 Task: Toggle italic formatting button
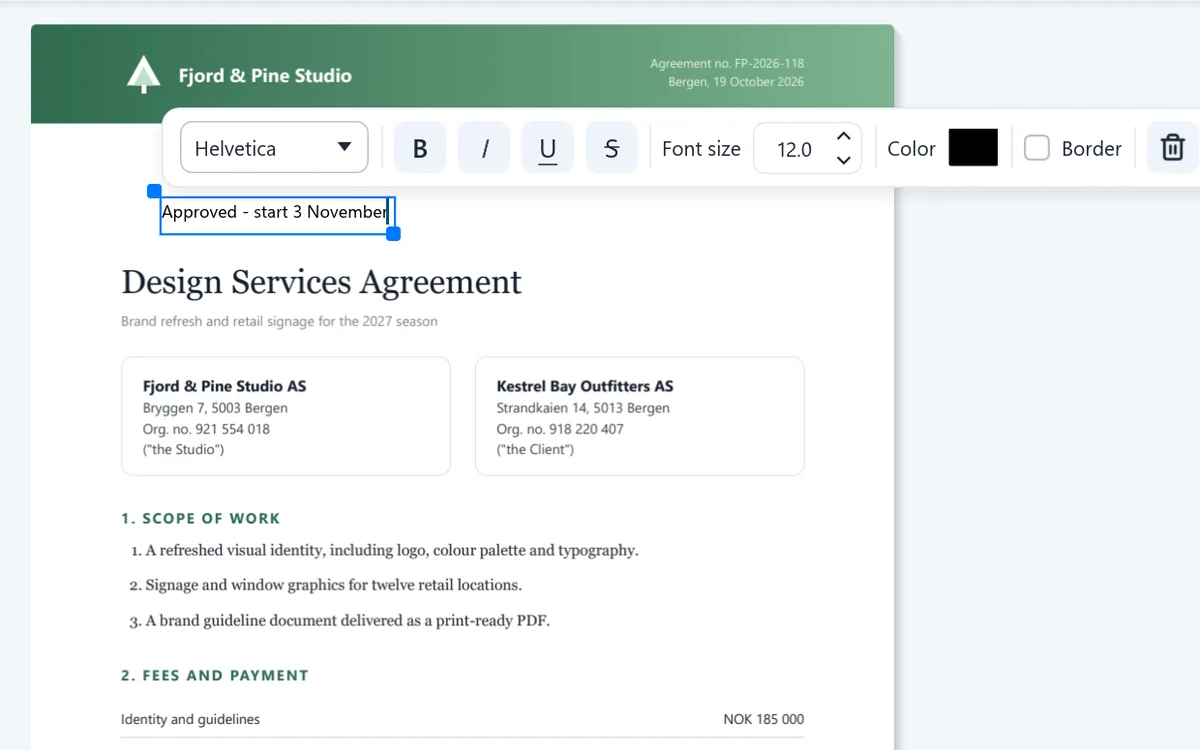tap(484, 148)
